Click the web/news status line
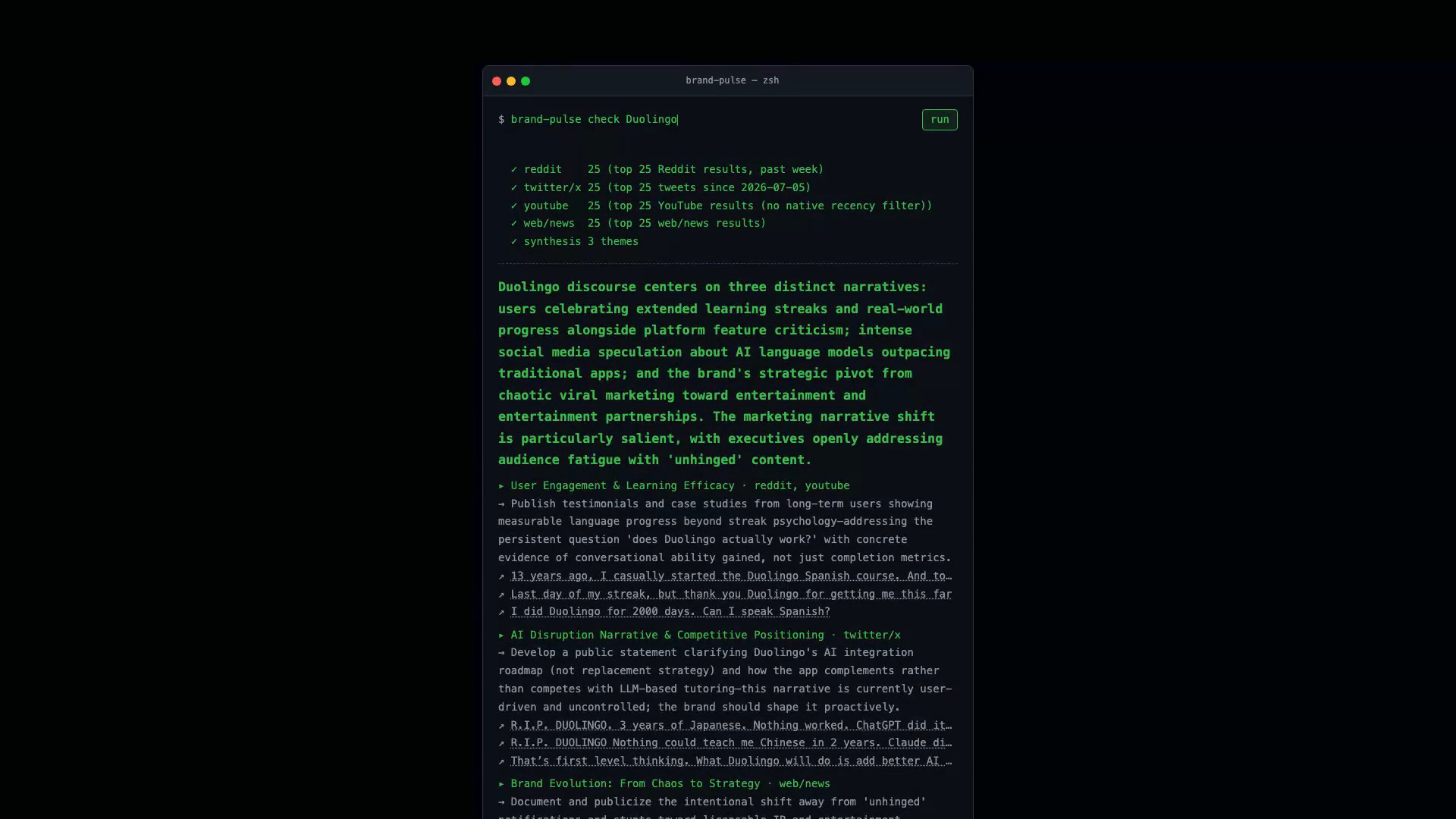This screenshot has width=1456, height=819. pos(639,223)
